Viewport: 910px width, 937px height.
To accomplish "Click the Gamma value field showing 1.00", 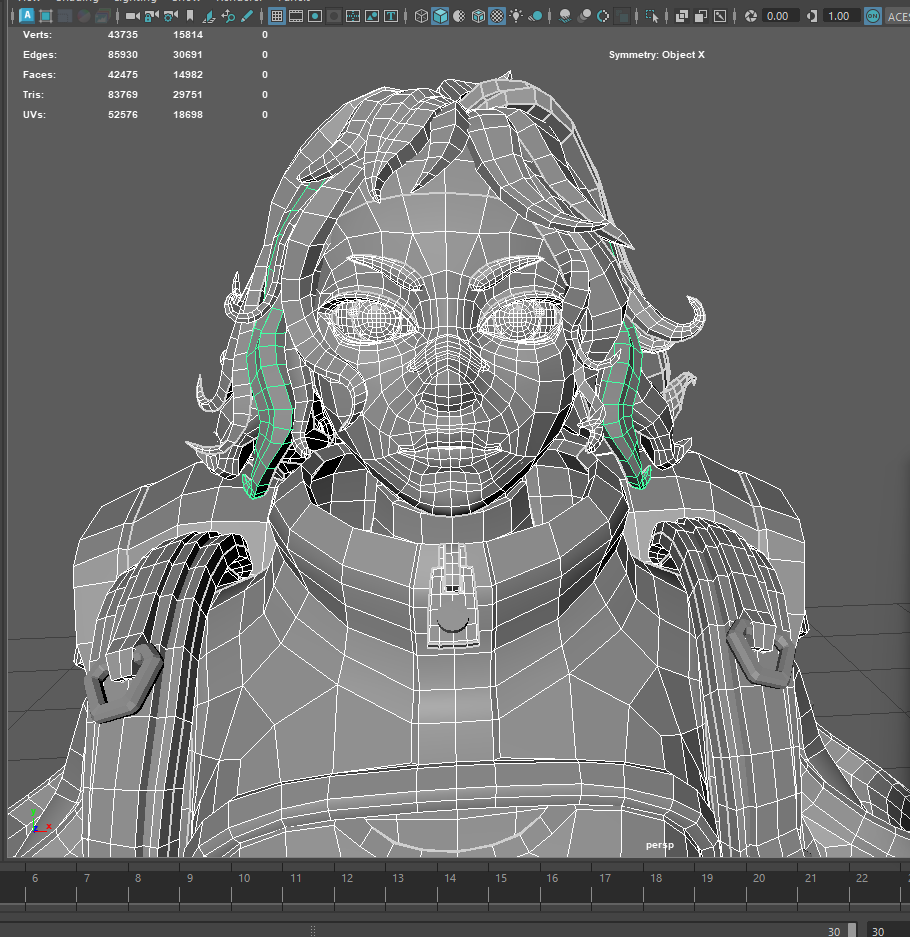I will [x=841, y=16].
